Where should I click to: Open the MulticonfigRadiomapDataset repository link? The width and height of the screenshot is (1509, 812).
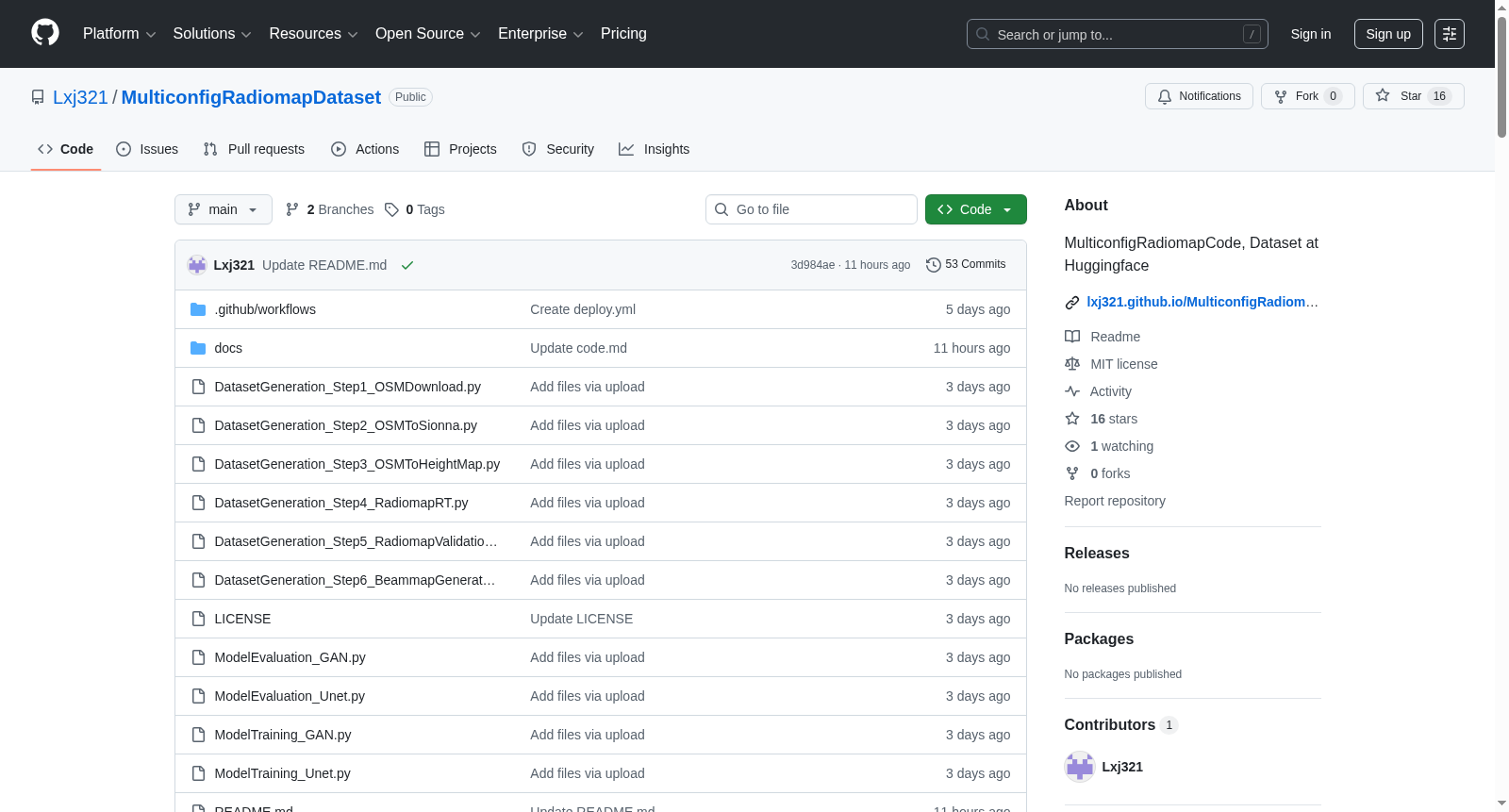pyautogui.click(x=251, y=97)
